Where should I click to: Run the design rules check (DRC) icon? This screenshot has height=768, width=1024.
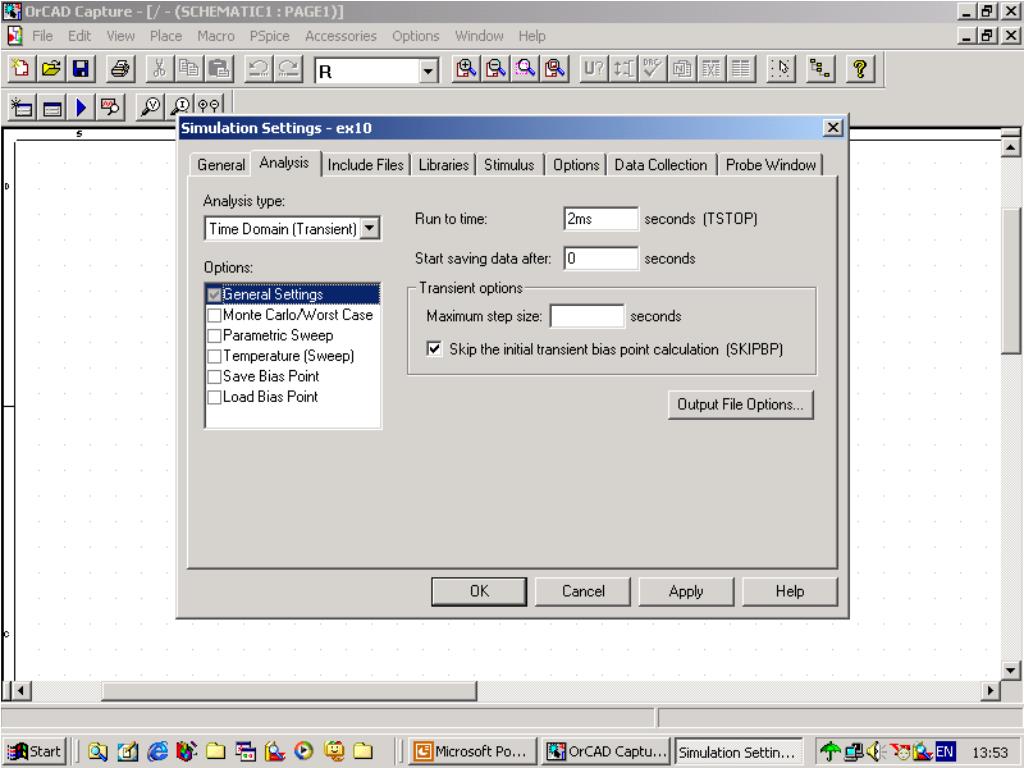tap(652, 69)
